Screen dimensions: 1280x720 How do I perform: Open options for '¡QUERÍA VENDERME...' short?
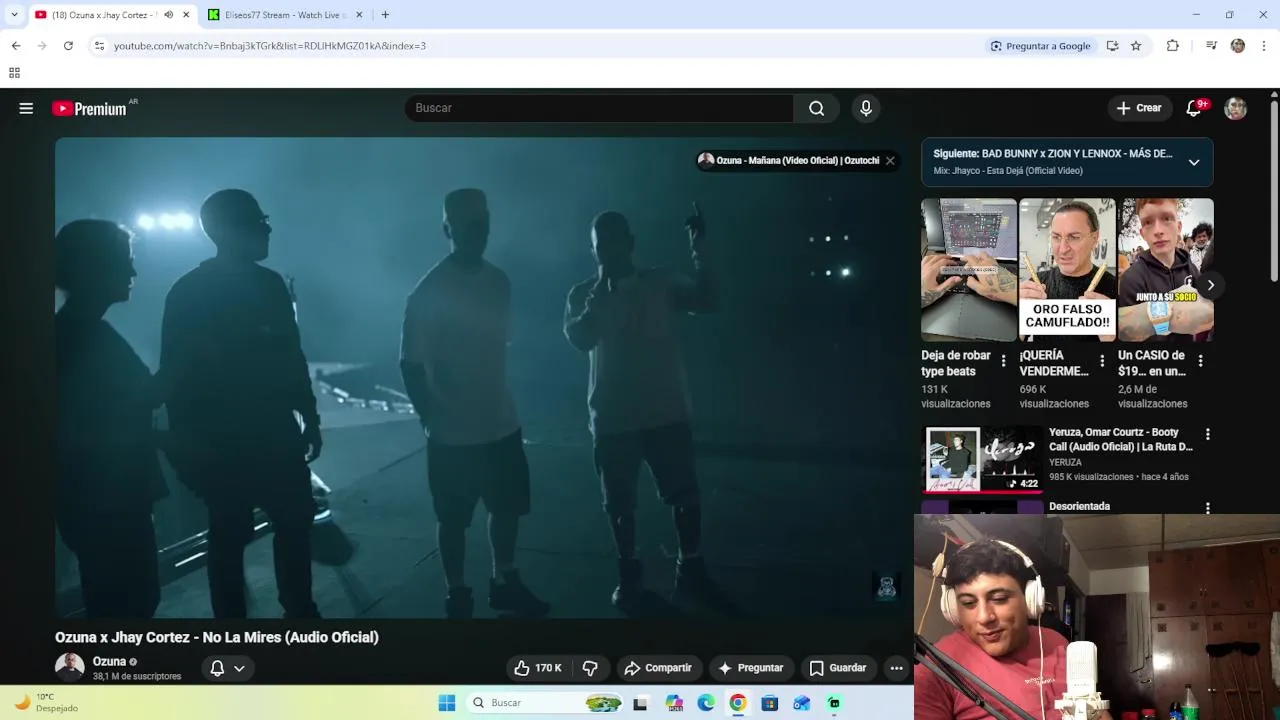coord(1102,361)
